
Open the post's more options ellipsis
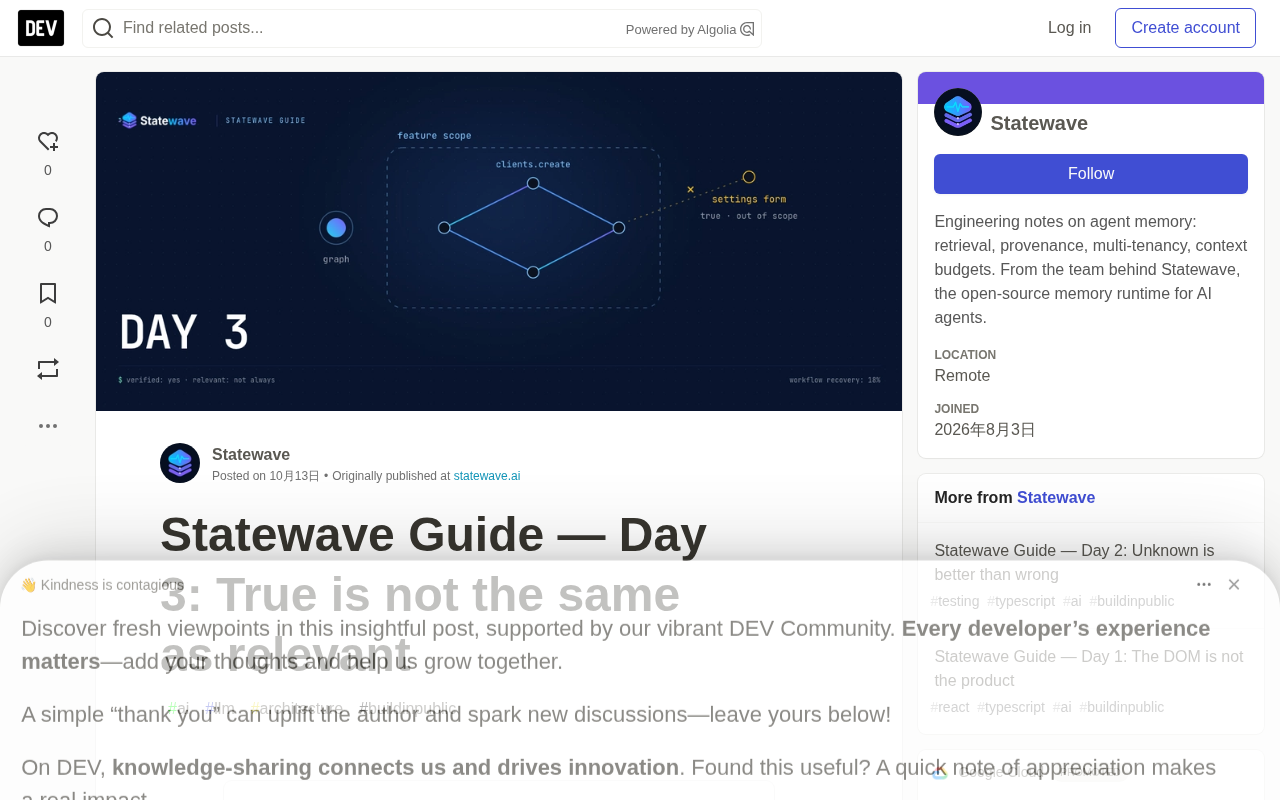48,426
